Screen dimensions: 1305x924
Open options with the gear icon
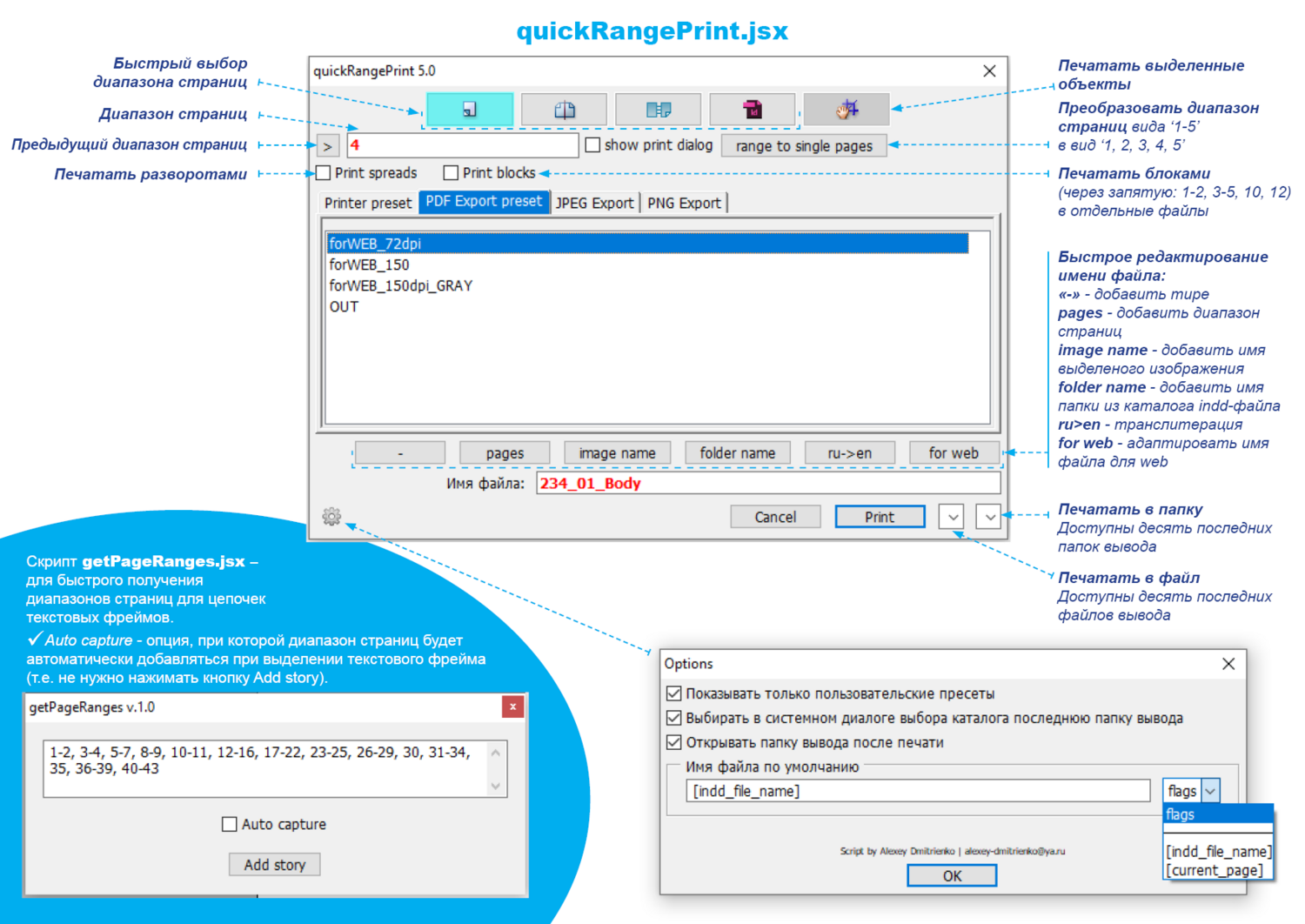click(331, 517)
